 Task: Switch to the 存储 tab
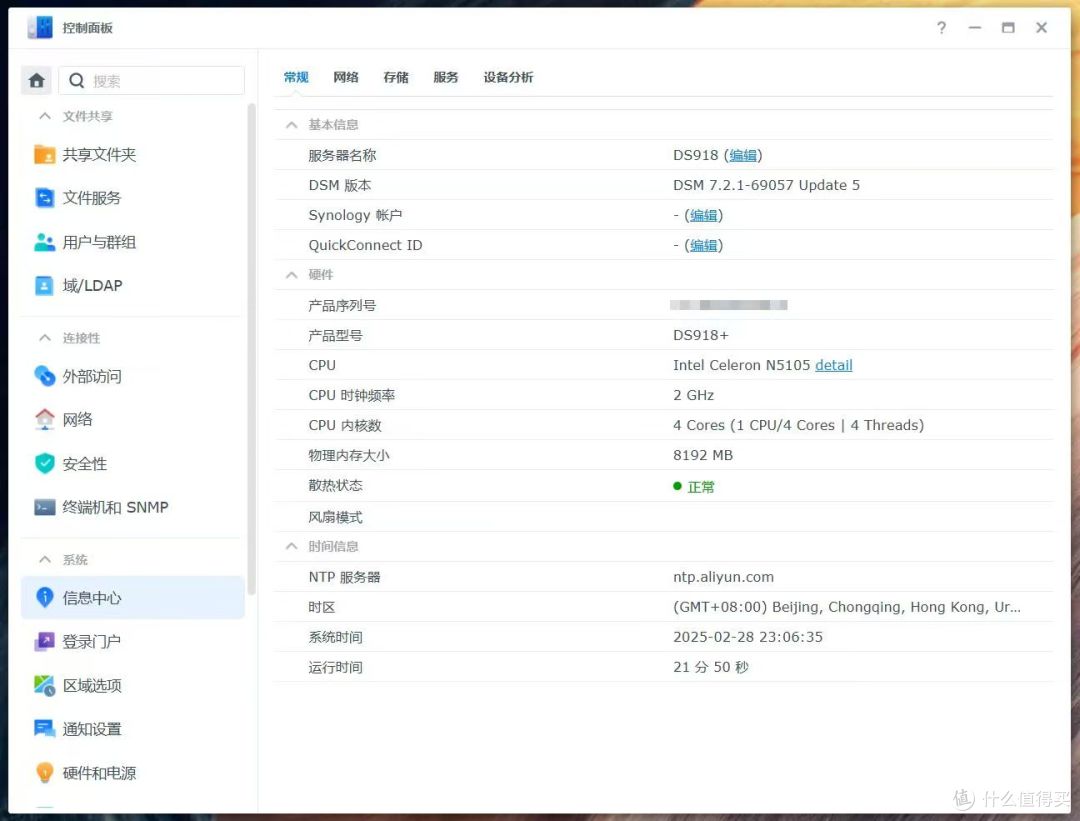(396, 77)
